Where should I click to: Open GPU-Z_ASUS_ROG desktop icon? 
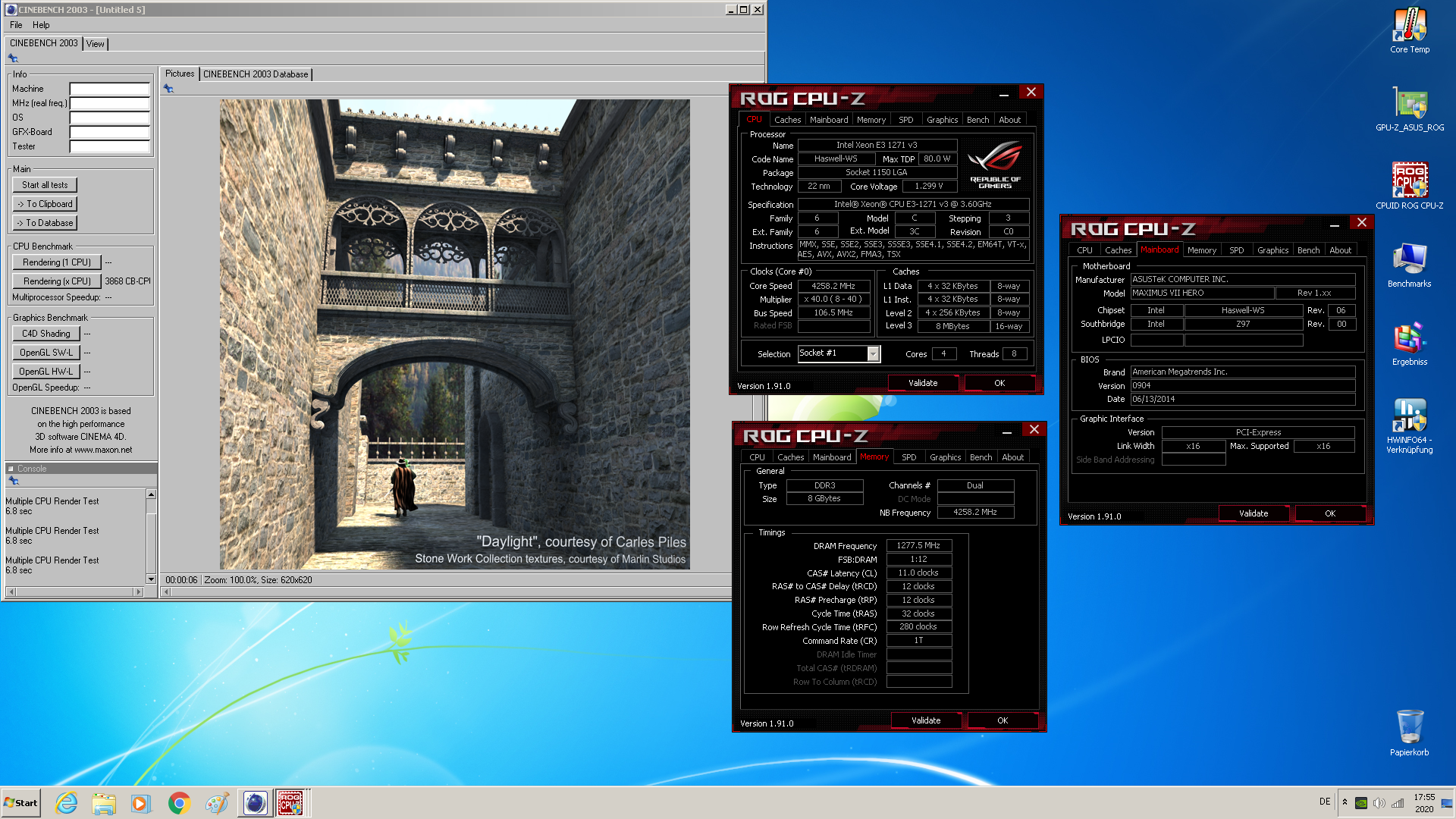tap(1410, 108)
